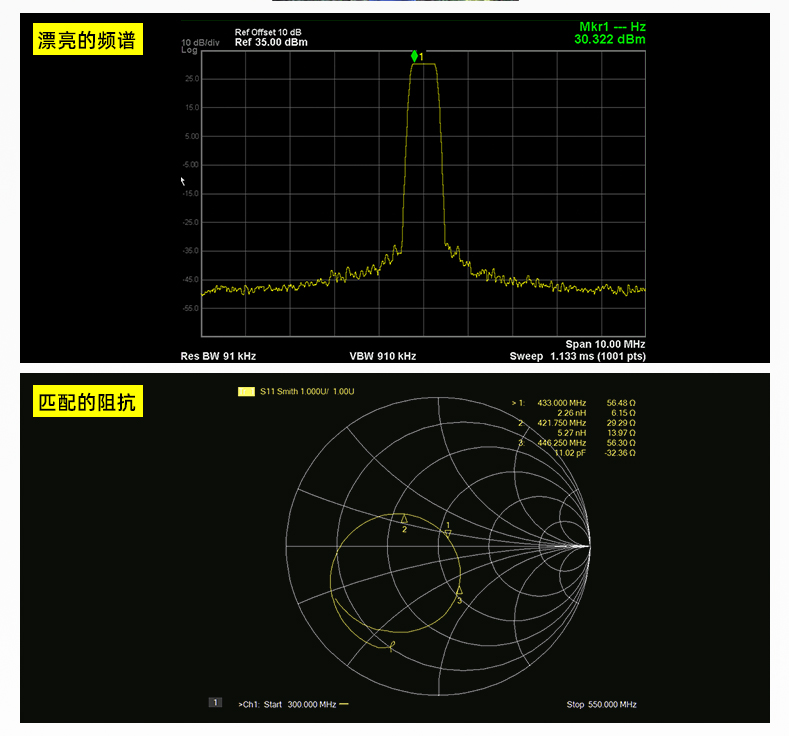Click the 25.0 y-axis gridline label

click(x=192, y=79)
